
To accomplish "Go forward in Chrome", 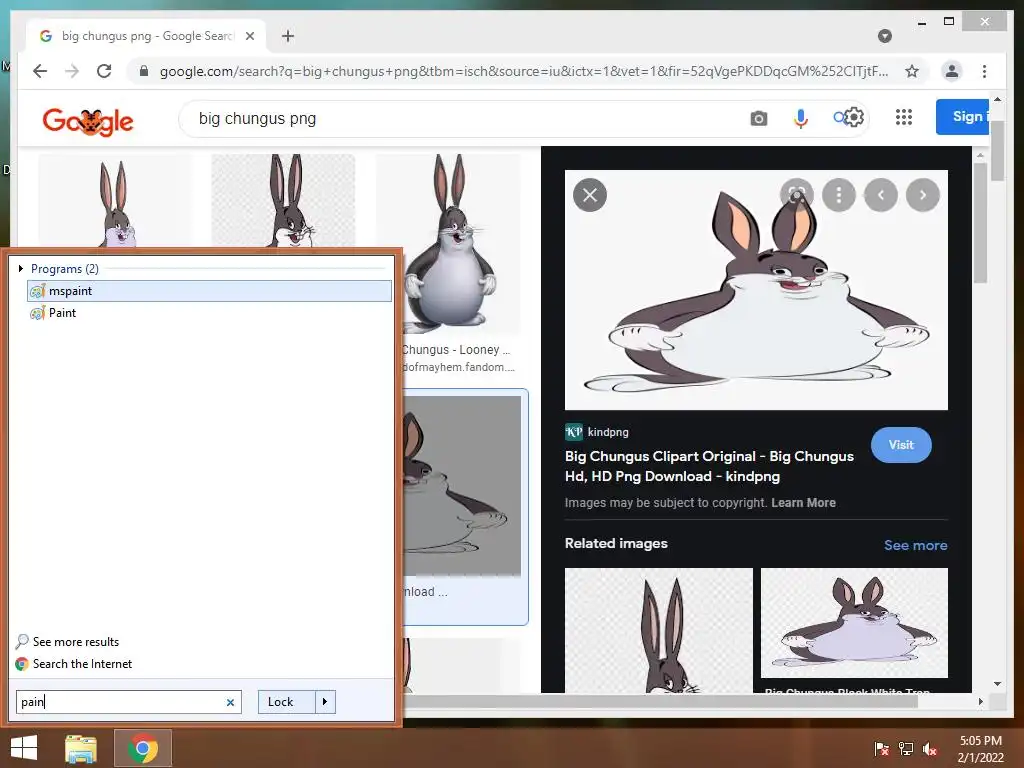I will click(x=72, y=71).
